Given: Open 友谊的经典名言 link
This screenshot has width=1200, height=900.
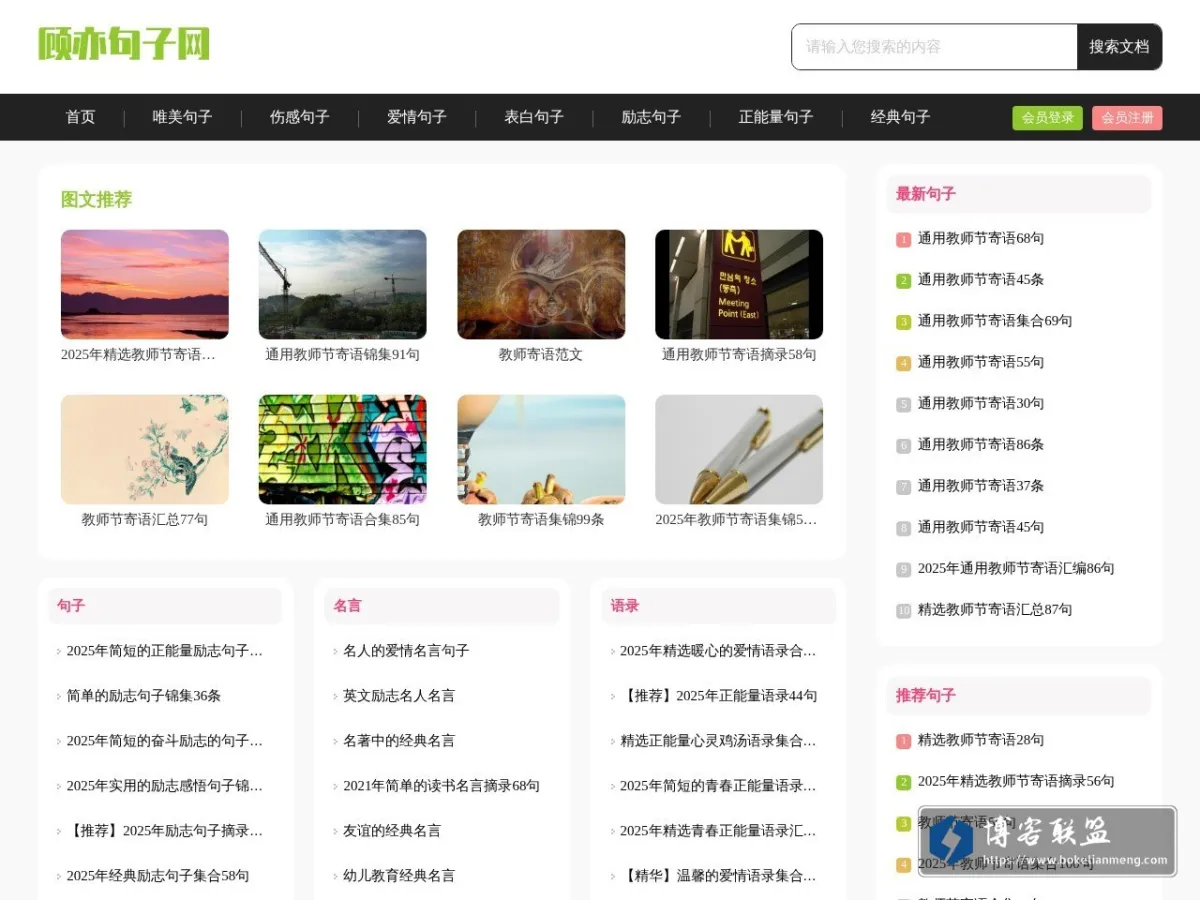Looking at the screenshot, I should [x=392, y=831].
